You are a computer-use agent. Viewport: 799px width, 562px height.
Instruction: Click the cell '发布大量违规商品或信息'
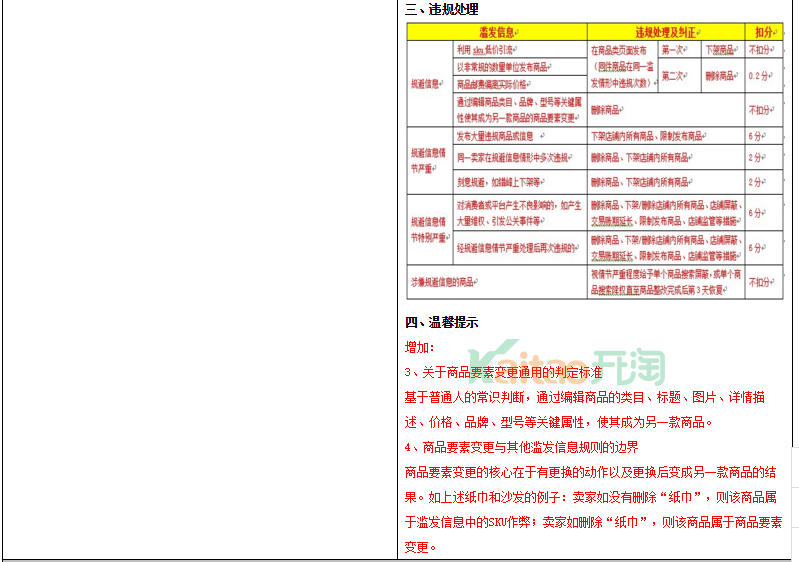[520, 136]
